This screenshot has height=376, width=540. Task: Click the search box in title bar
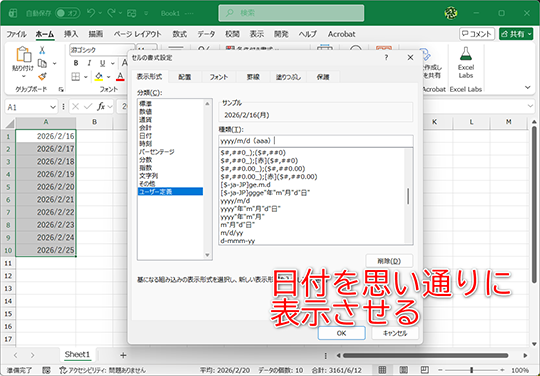point(291,13)
